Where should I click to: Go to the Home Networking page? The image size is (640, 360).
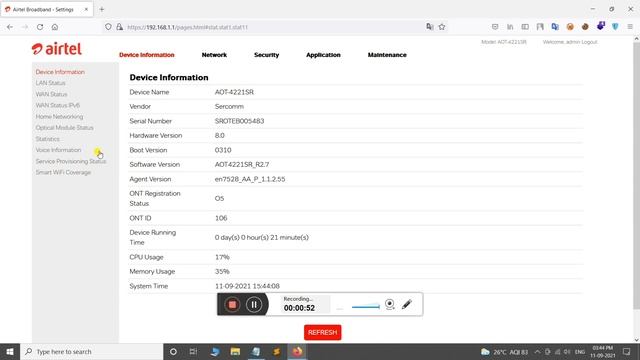(x=59, y=117)
